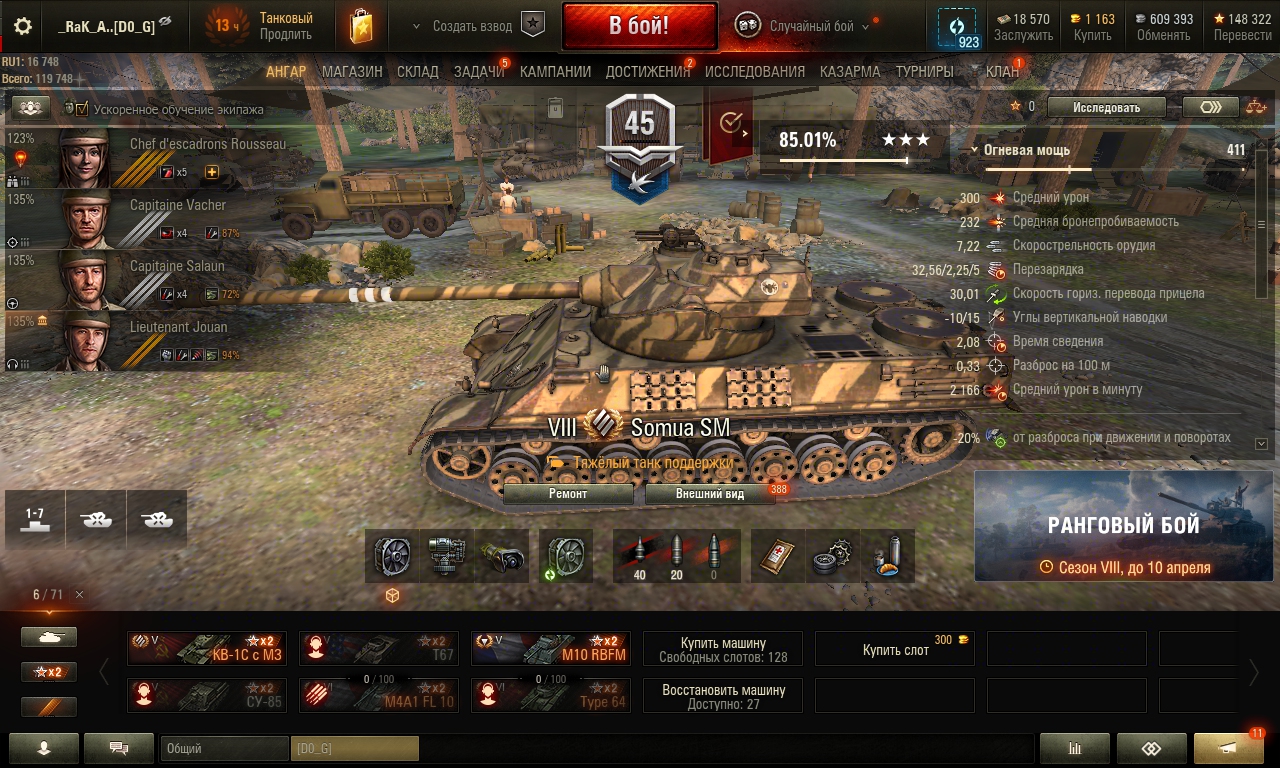Screen dimensions: 1280x768
Task: Toggle the x2 bonus carousel filter
Action: click(49, 672)
